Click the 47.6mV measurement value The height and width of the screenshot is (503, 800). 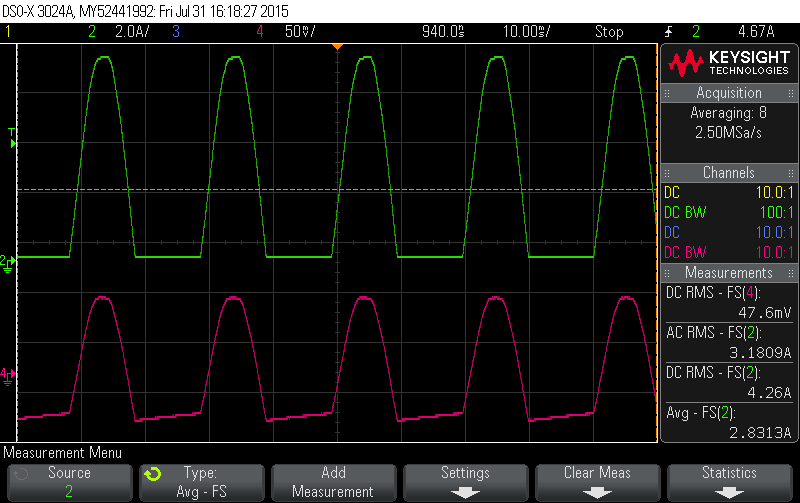click(x=764, y=312)
